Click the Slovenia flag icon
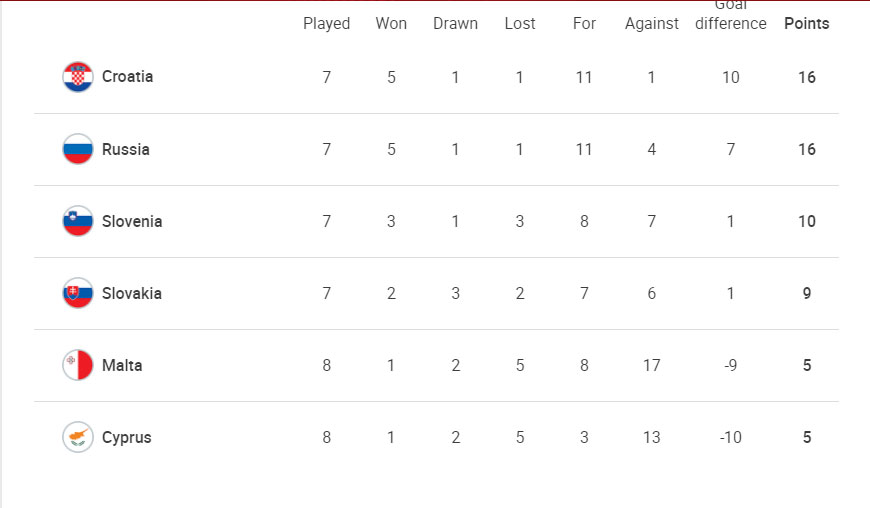The width and height of the screenshot is (870, 508). 78,221
